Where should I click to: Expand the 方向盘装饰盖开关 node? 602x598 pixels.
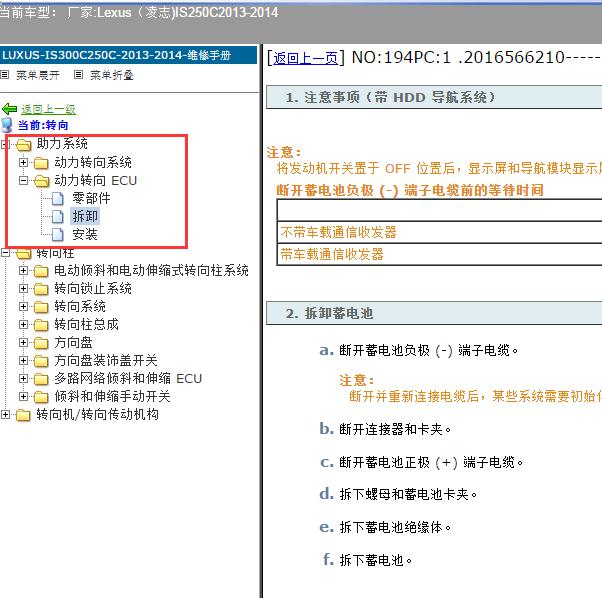(x=23, y=360)
